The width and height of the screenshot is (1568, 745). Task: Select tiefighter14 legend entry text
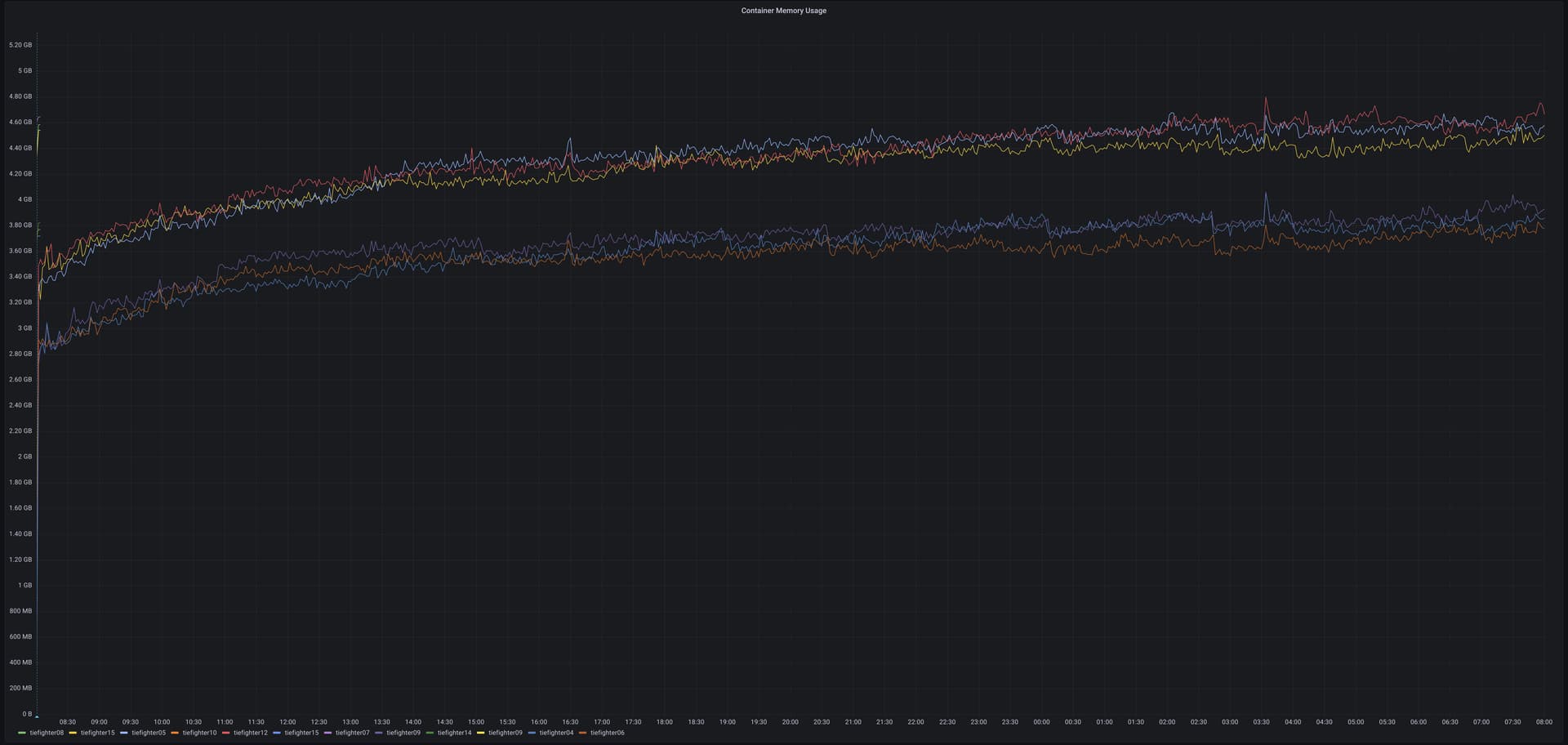[x=454, y=733]
